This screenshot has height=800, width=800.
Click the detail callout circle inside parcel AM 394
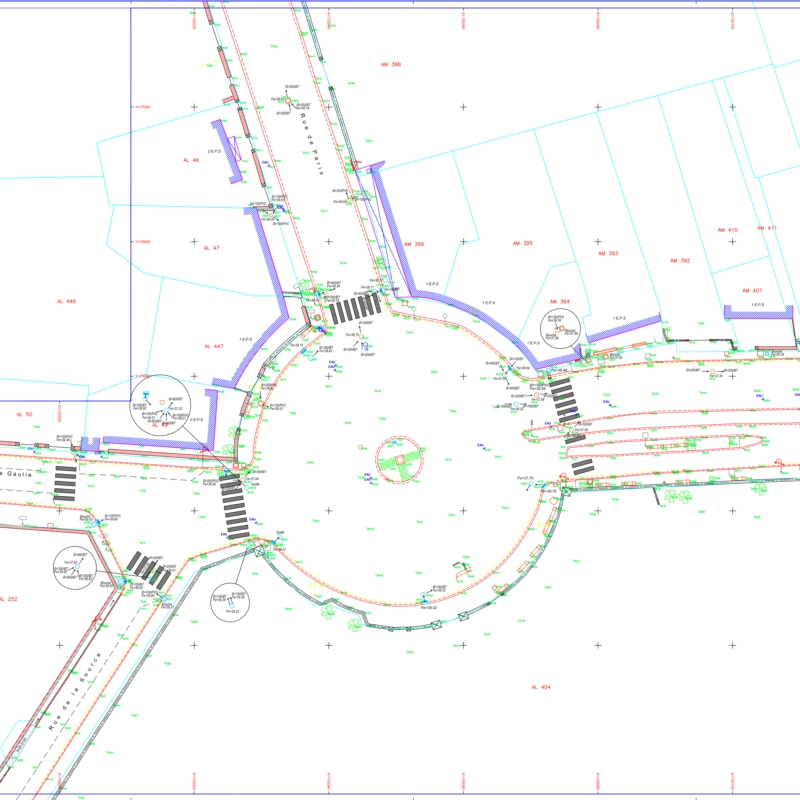tap(558, 329)
